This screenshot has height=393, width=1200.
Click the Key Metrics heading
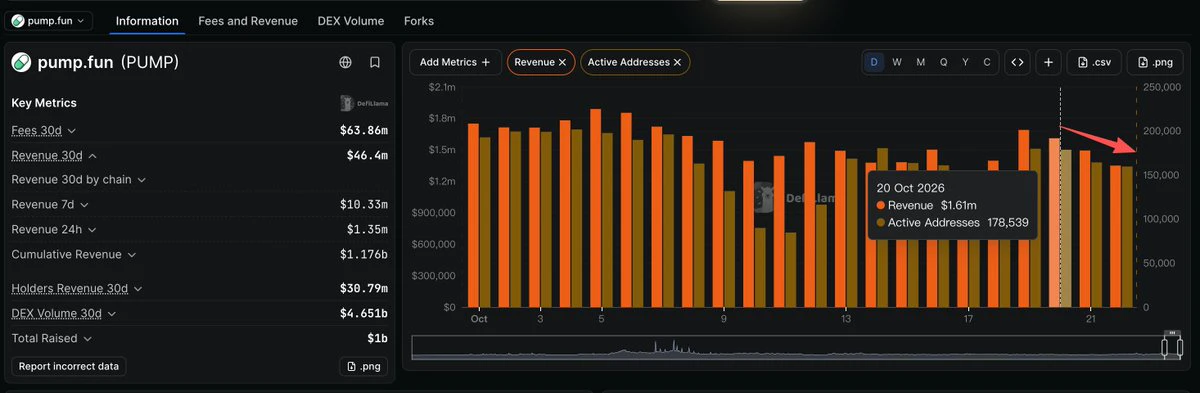(x=44, y=103)
